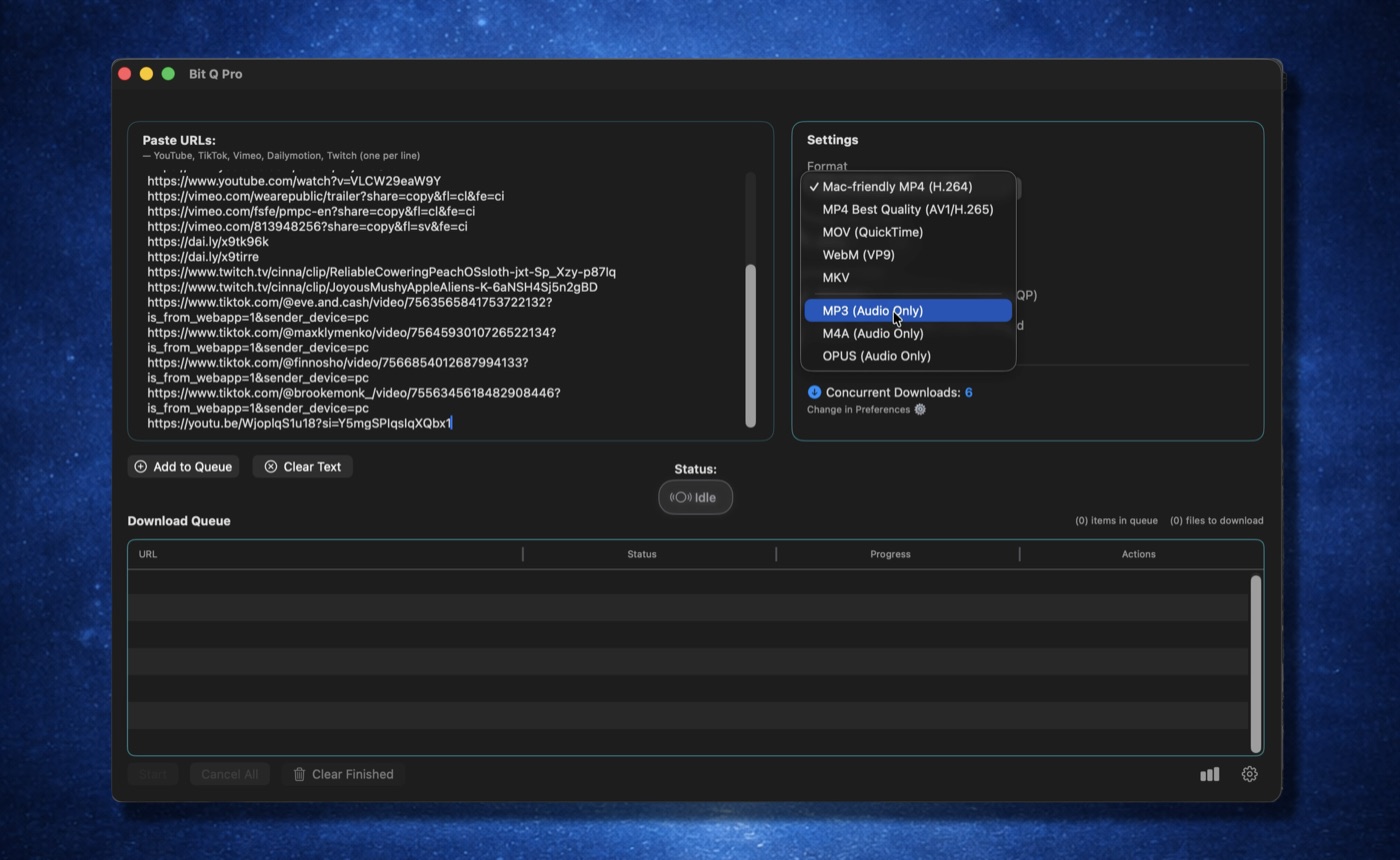Viewport: 1400px width, 860px height.
Task: Click the Status column header
Action: coord(642,554)
